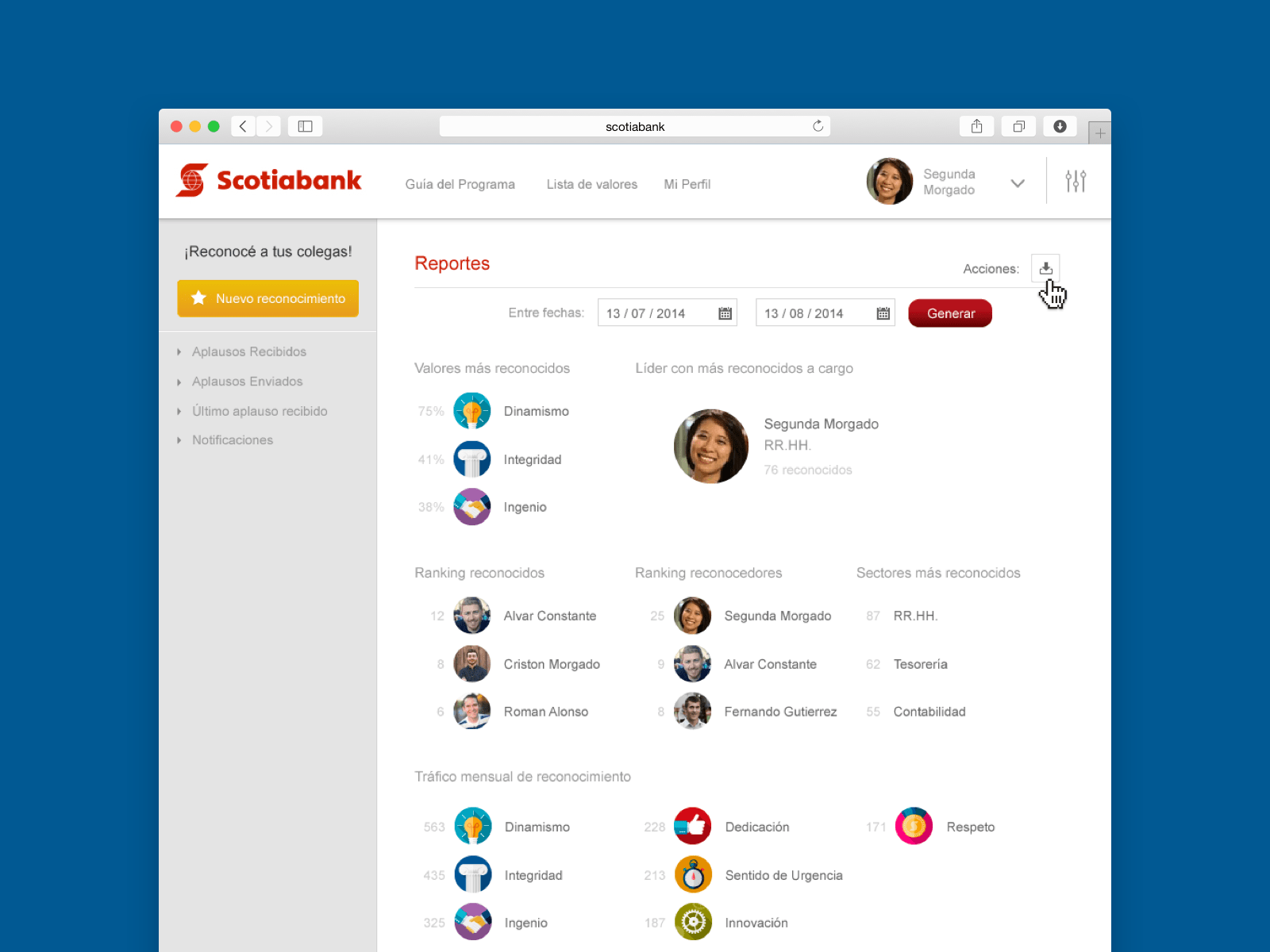Click the Nuevo reconocimiento button
1270x952 pixels.
268,298
